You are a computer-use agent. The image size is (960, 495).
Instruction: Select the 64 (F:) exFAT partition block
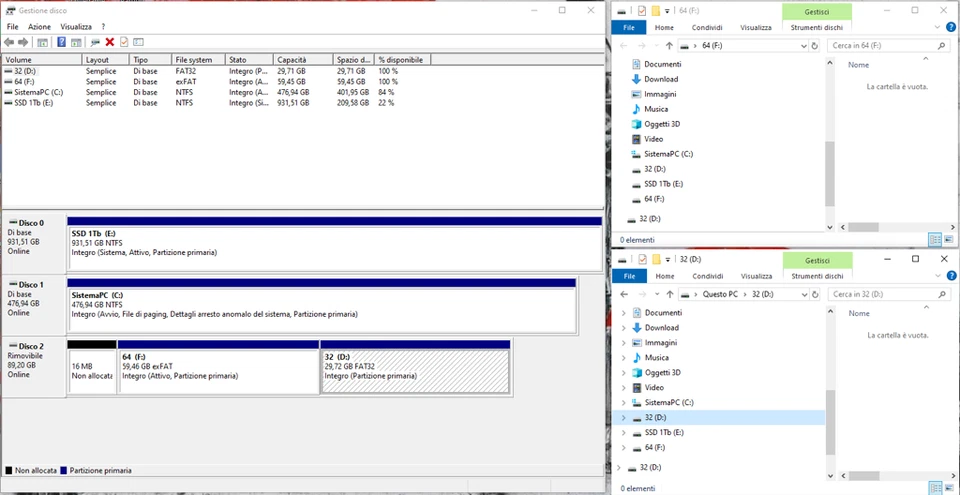pyautogui.click(x=218, y=371)
